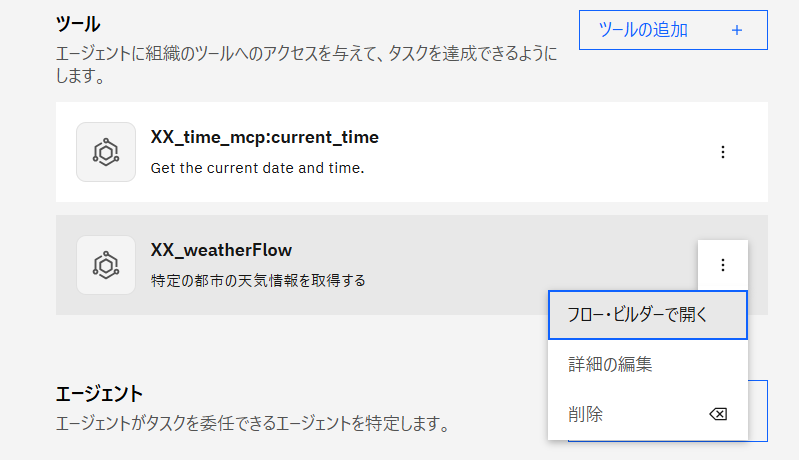
Task: Click the plus icon beside ツールの追加
Action: pos(737,30)
